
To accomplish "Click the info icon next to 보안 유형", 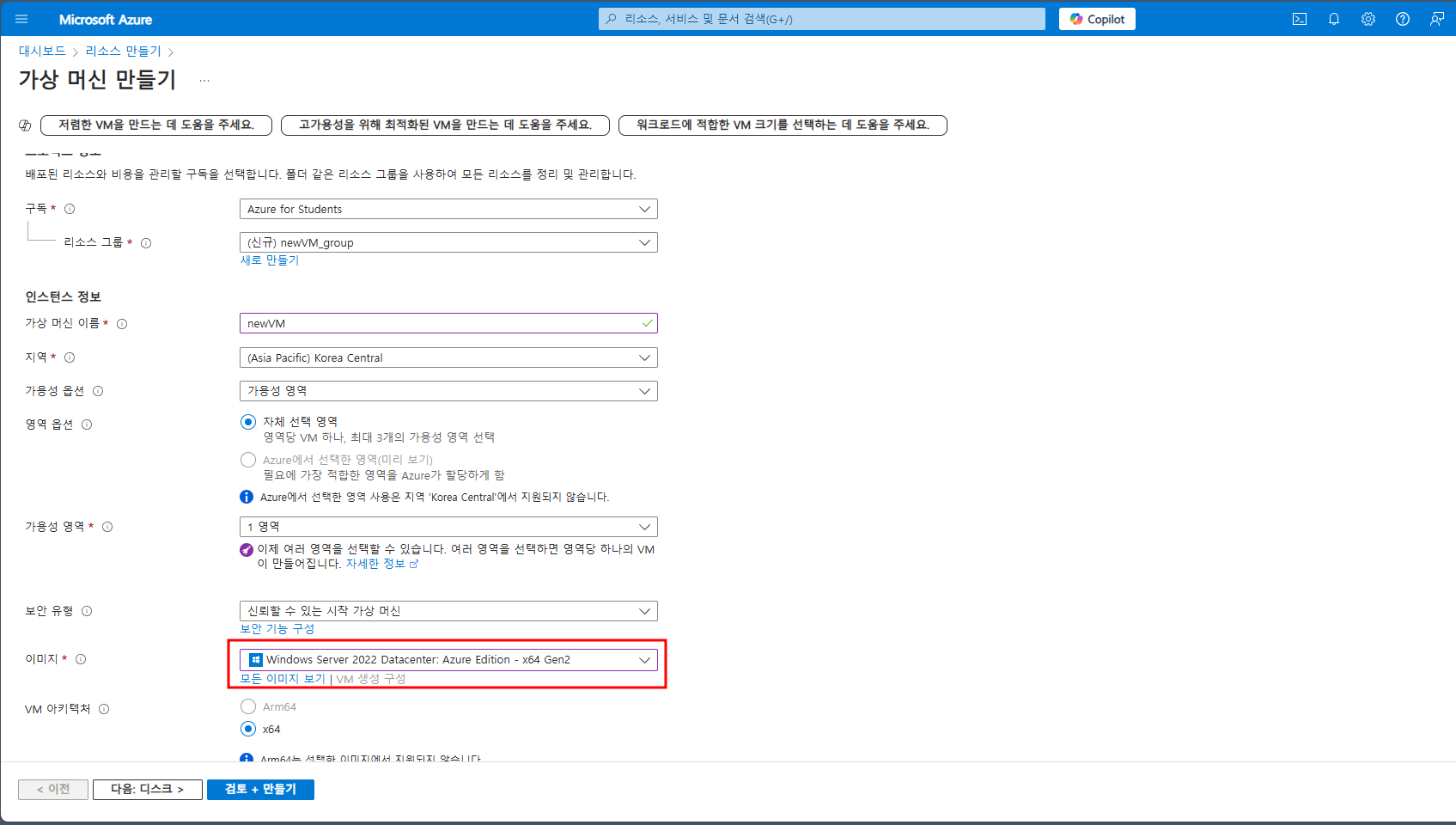I will coord(87,611).
